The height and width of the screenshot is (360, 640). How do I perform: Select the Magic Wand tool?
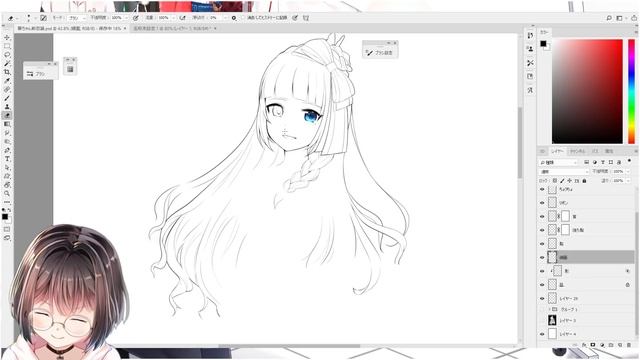click(7, 63)
